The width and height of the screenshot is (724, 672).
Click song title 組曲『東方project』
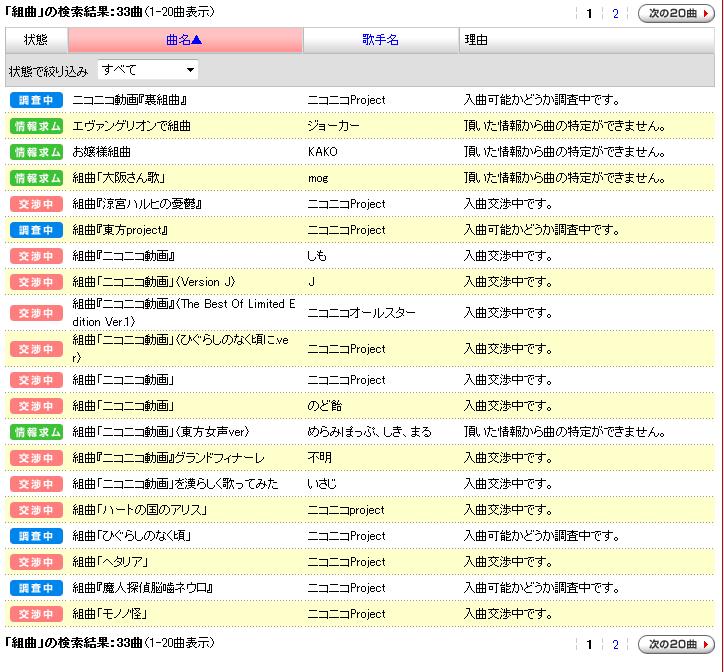[120, 230]
